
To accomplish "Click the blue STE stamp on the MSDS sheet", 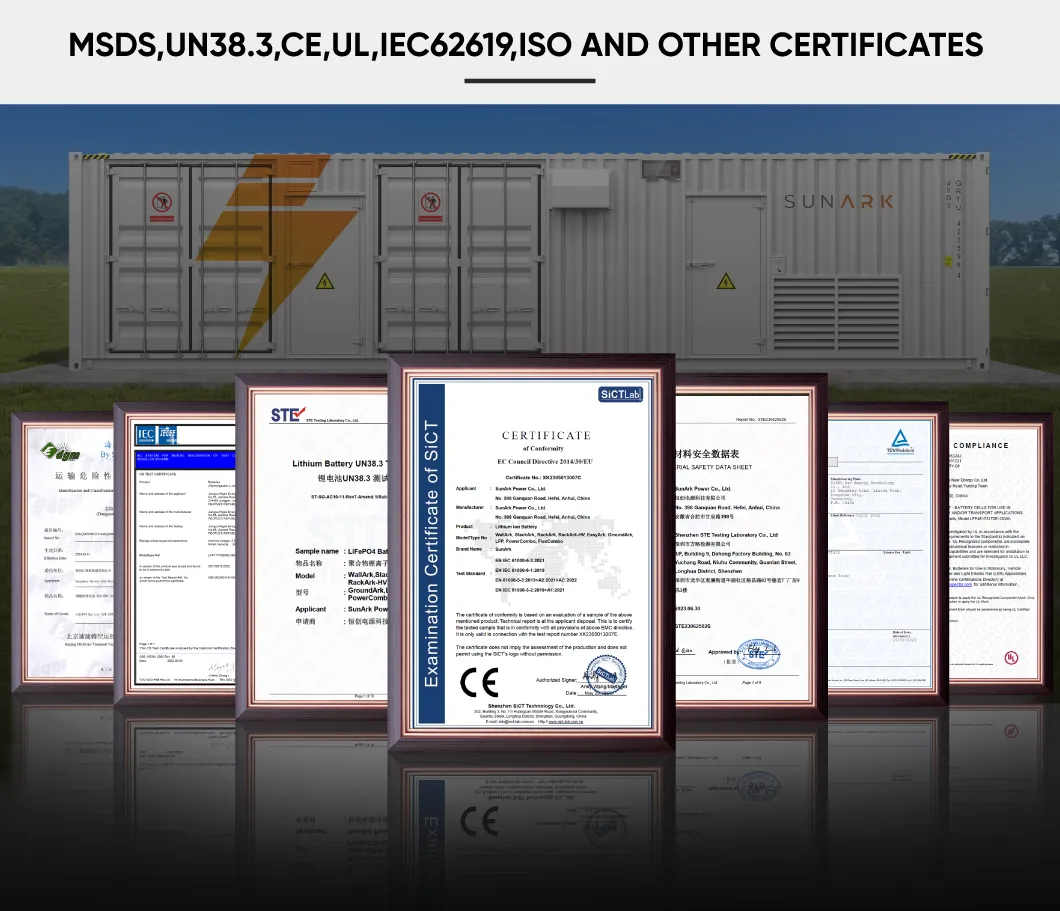I will [758, 654].
